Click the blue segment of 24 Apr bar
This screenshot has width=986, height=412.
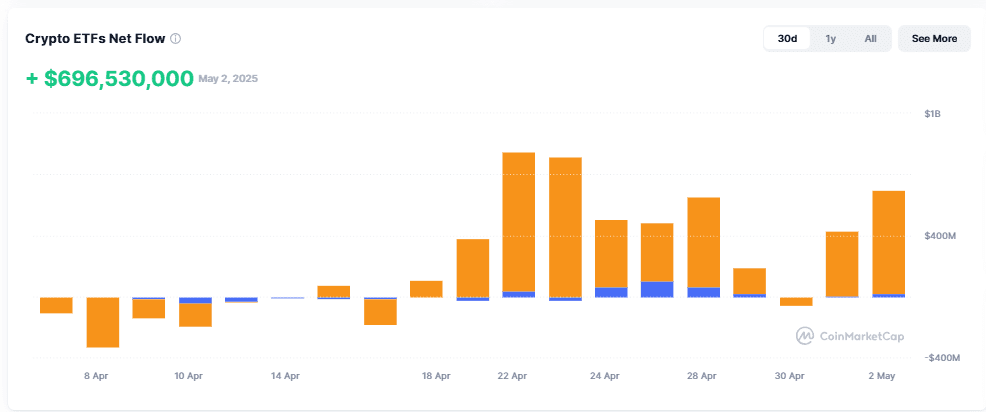click(x=611, y=292)
